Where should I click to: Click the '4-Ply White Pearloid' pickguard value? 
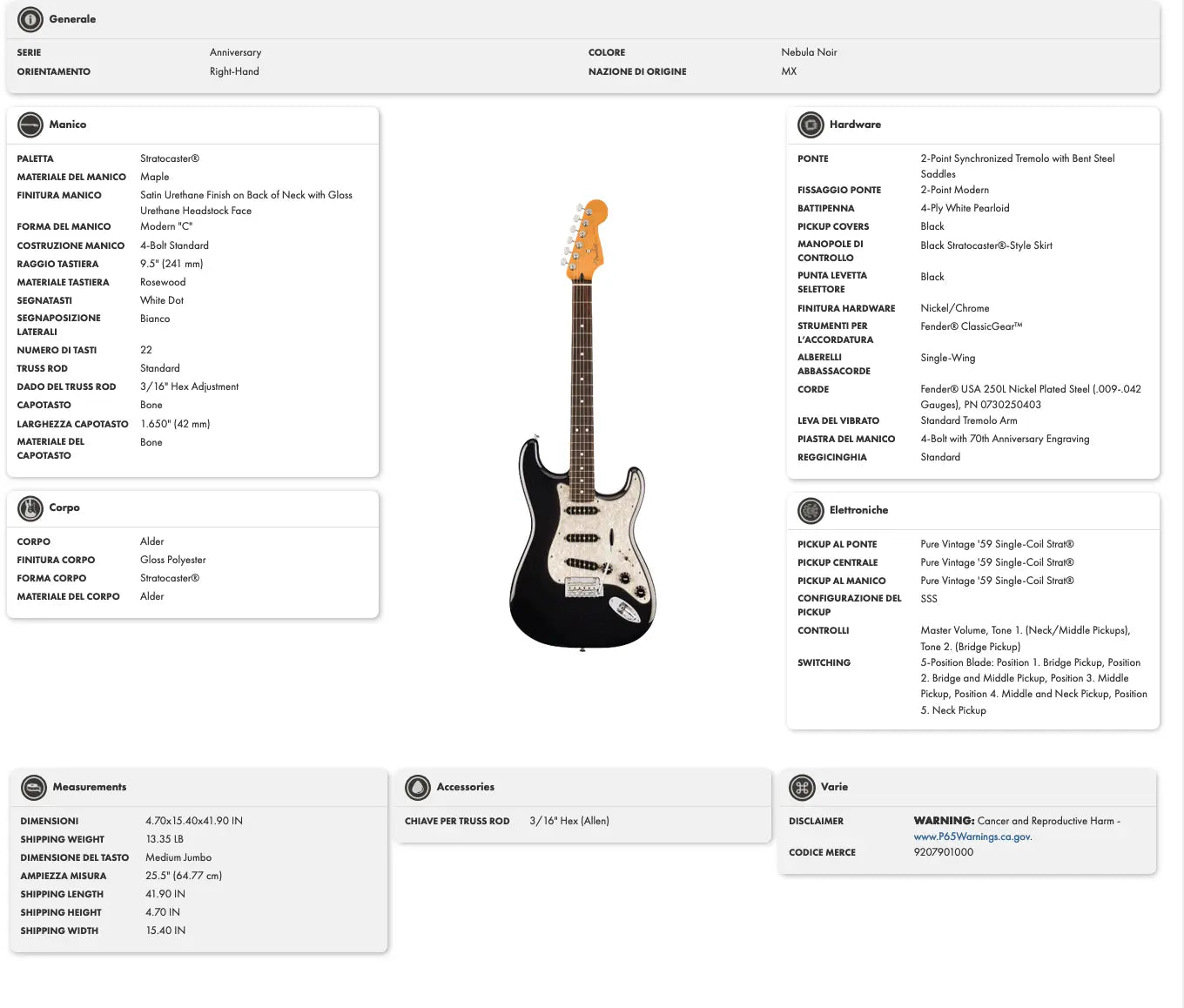pos(965,208)
